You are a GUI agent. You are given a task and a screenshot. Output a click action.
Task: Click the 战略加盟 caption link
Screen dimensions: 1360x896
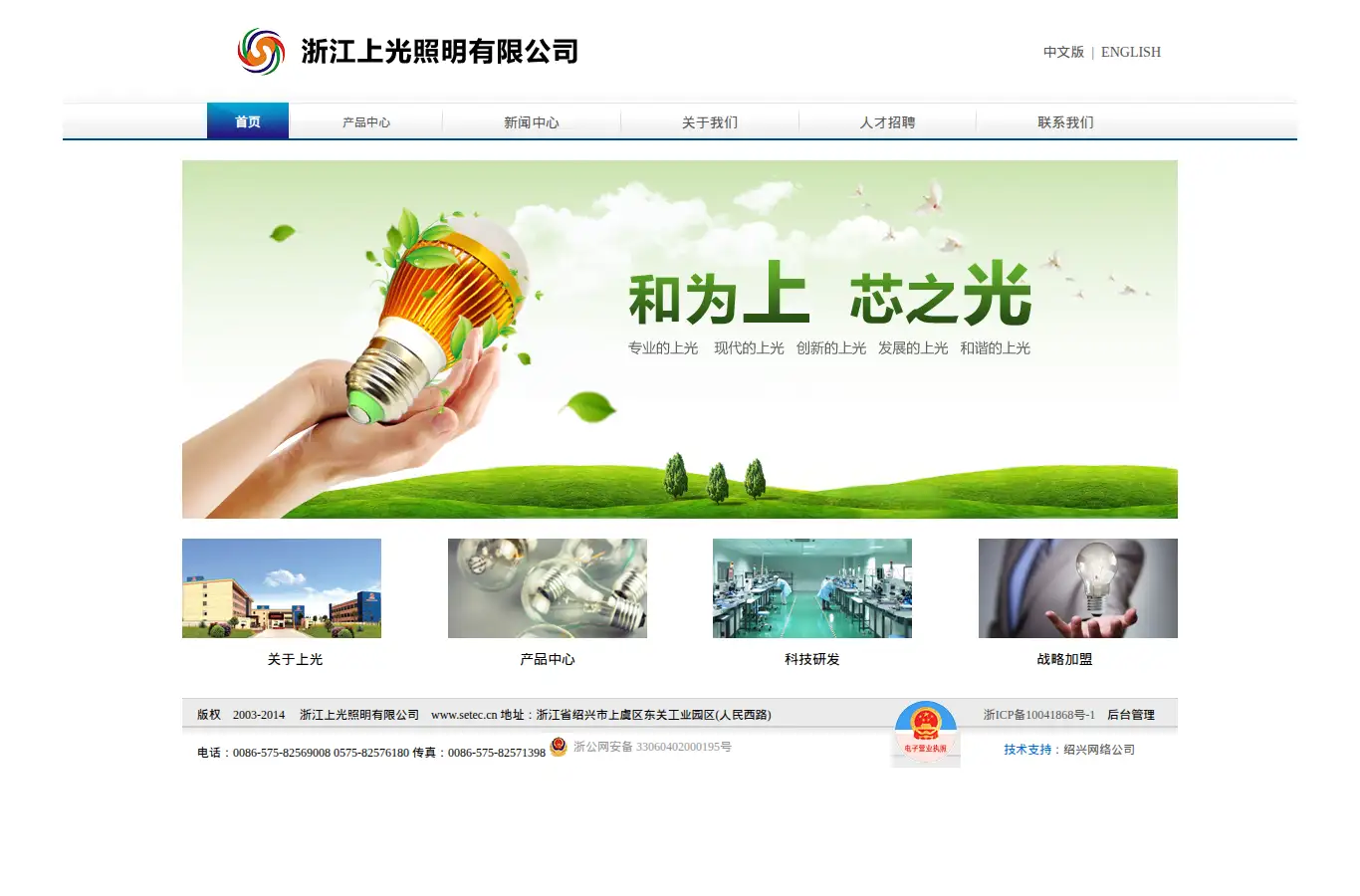click(1064, 659)
